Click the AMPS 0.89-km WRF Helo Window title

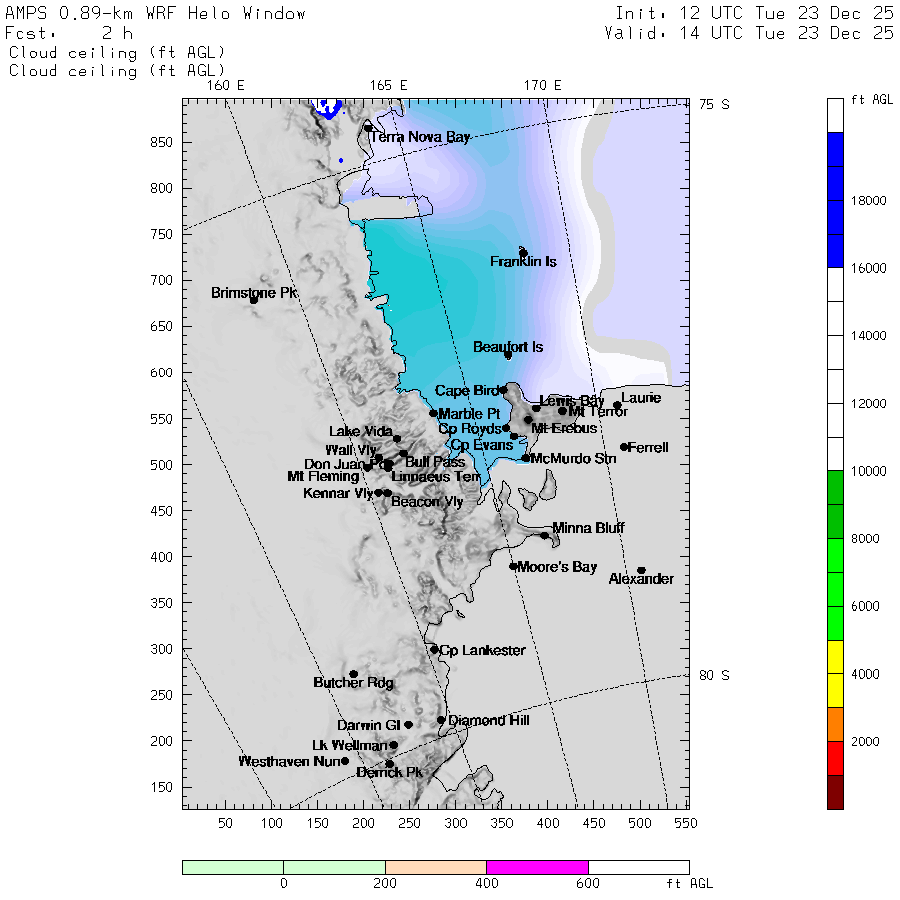point(155,14)
